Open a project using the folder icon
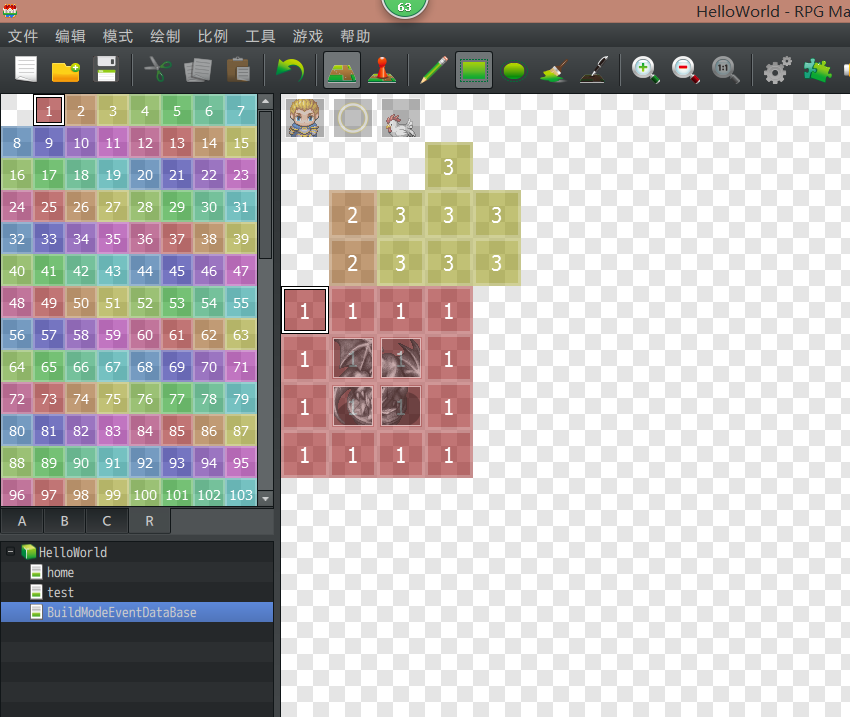Screen dimensions: 850x717 click(x=66, y=70)
